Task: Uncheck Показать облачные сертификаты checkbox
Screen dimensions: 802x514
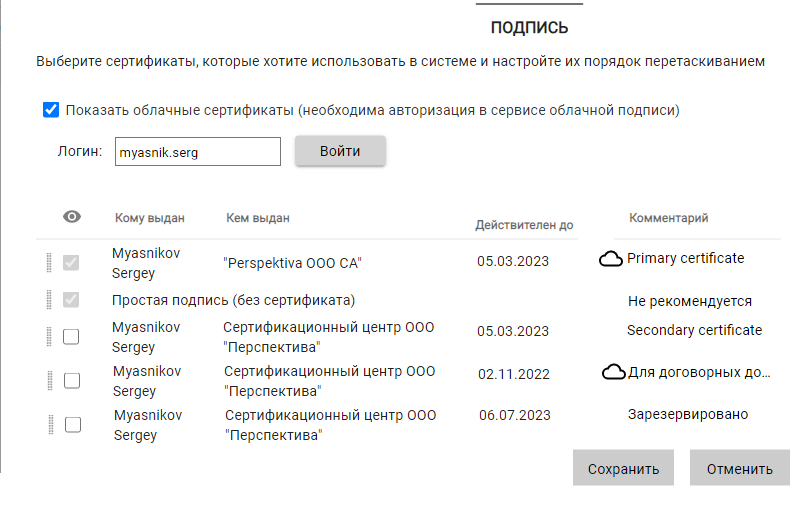Action: point(51,110)
